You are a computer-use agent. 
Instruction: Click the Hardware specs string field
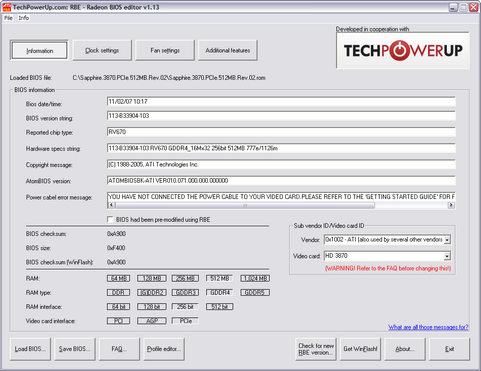click(281, 148)
